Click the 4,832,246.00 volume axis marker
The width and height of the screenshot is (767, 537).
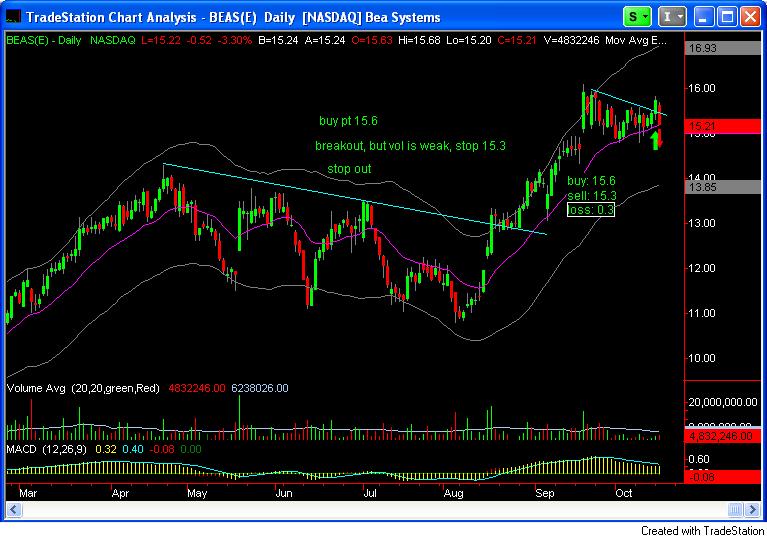[723, 436]
